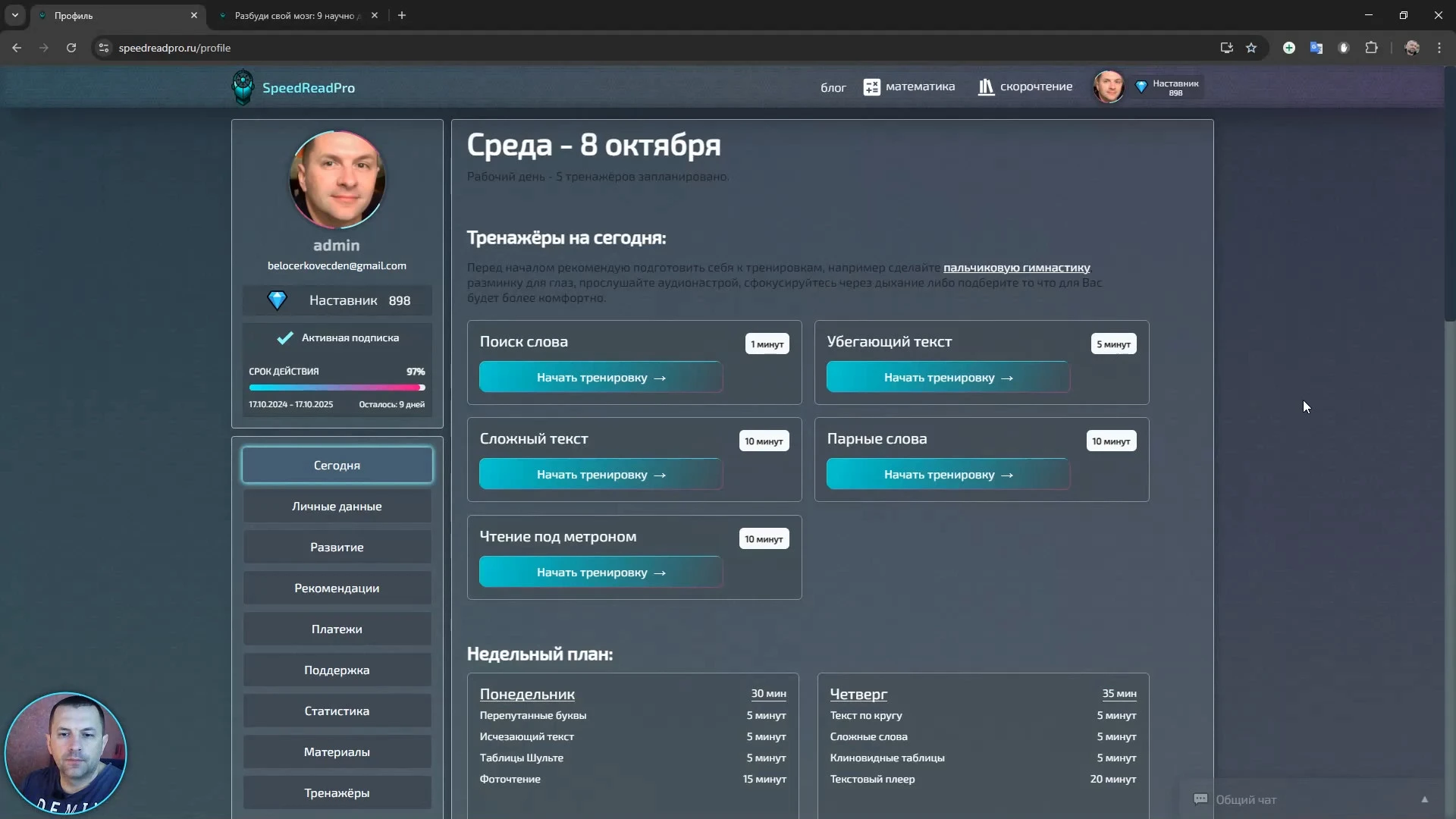Open the tab search dropdown arrow

[15, 15]
